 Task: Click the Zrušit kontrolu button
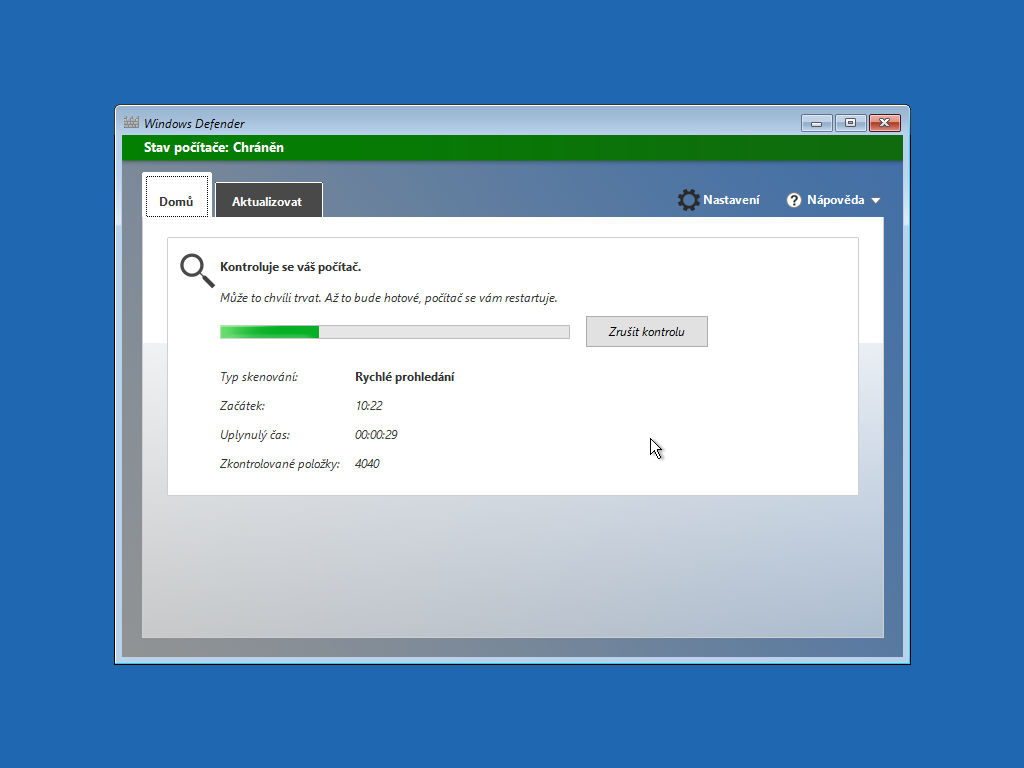647,332
